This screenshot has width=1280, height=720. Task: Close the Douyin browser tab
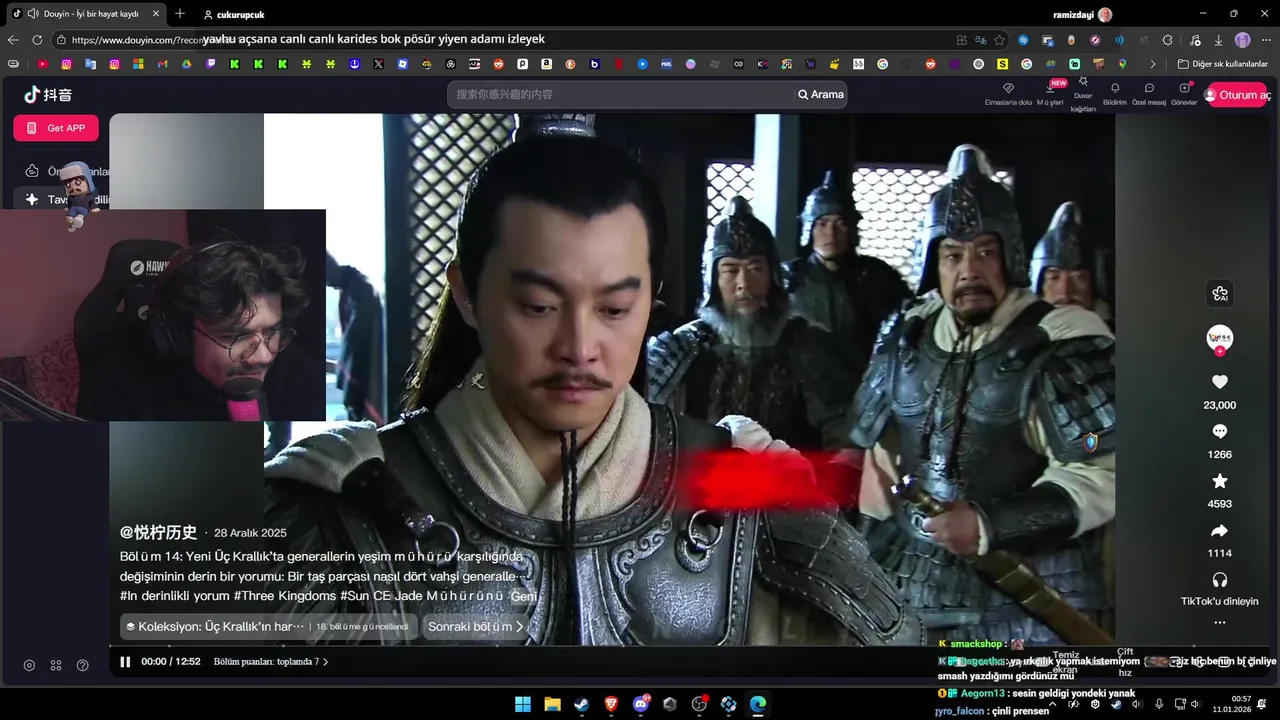(x=156, y=14)
